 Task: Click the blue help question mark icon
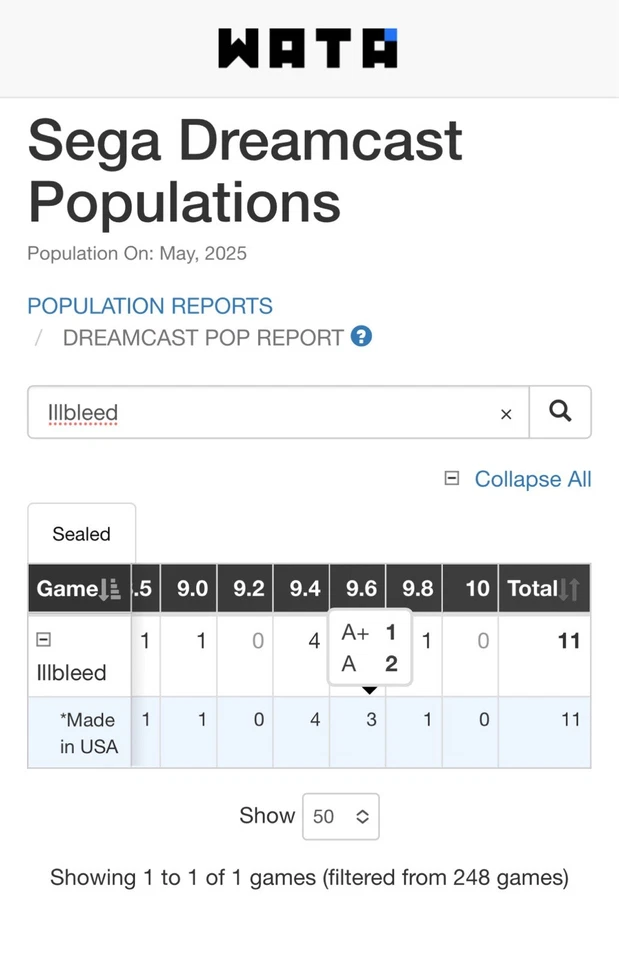[362, 337]
